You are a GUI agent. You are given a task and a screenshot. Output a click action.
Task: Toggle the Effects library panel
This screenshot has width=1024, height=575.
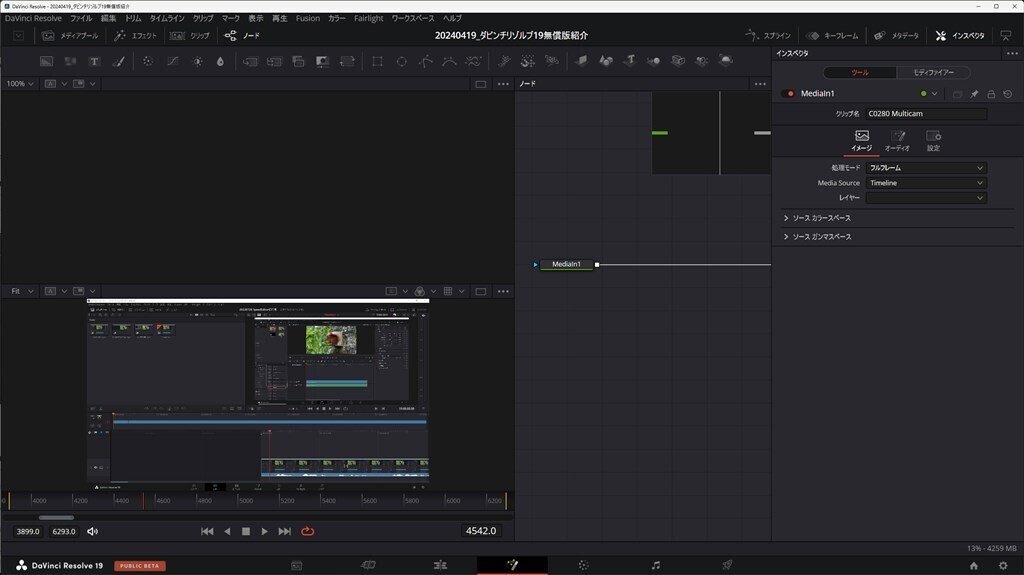tap(135, 36)
